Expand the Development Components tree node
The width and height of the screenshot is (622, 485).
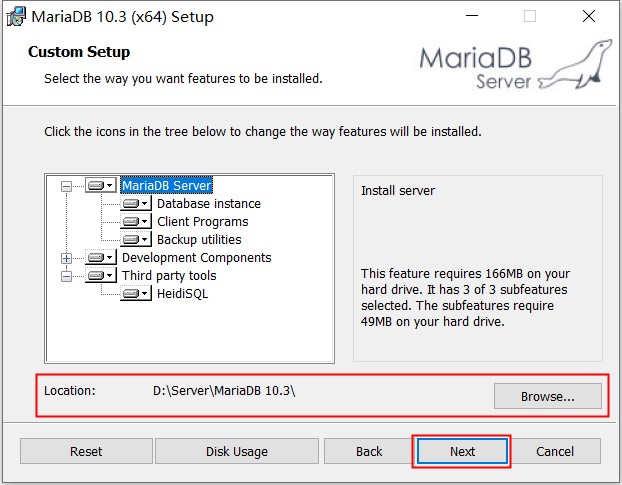[67, 258]
